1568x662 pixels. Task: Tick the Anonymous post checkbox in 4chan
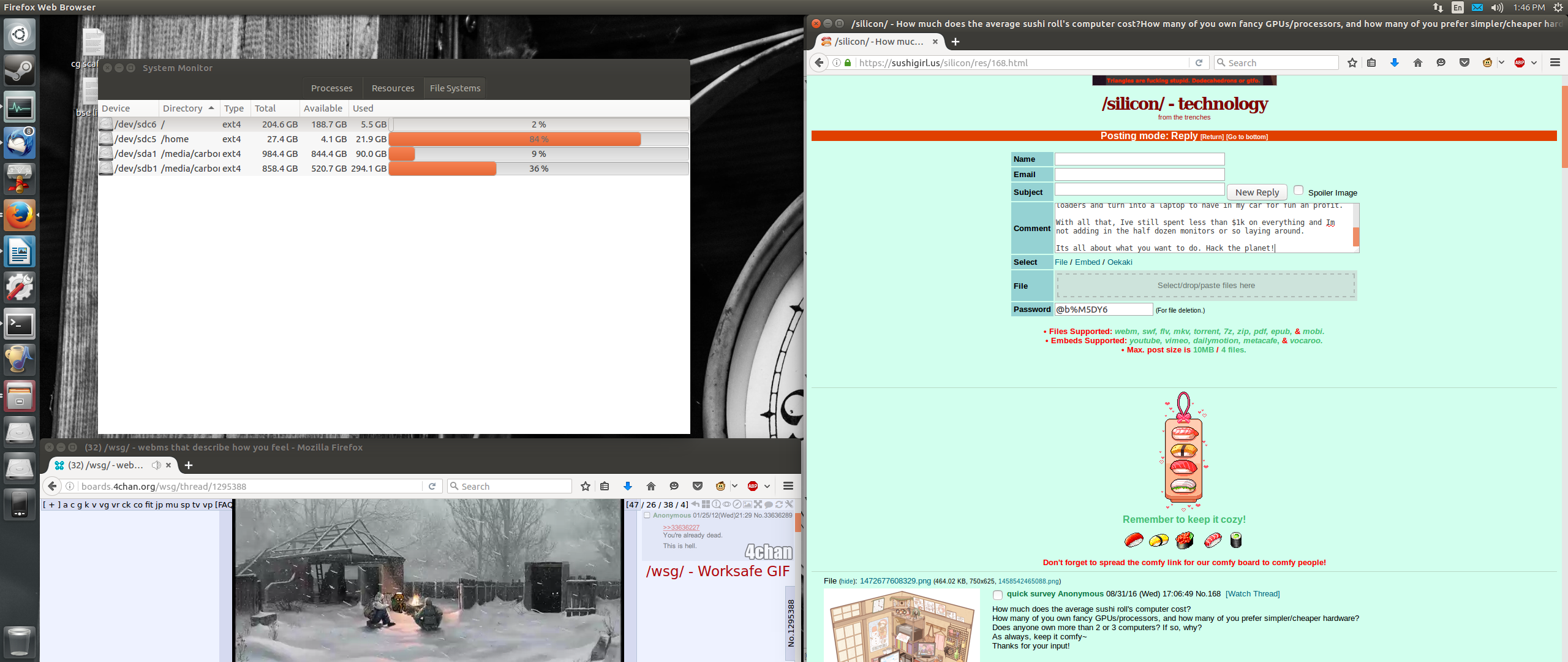coord(647,516)
